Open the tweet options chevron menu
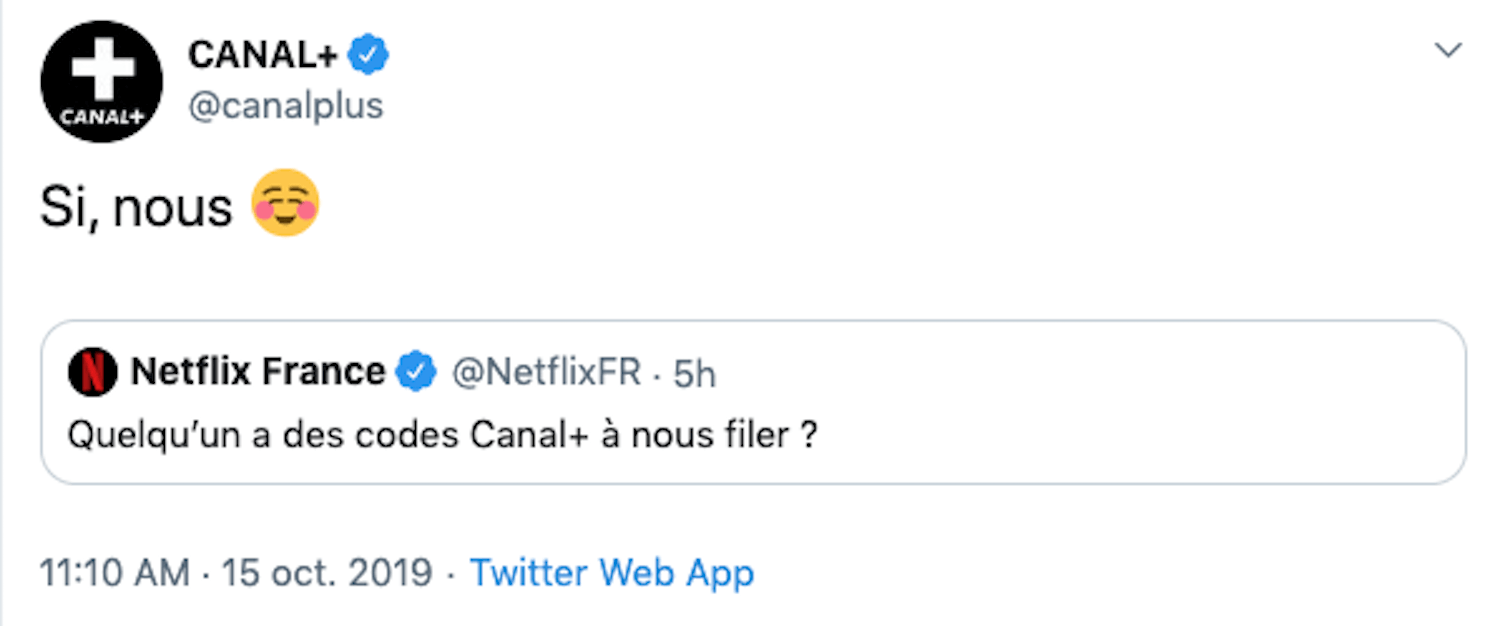 point(1448,50)
